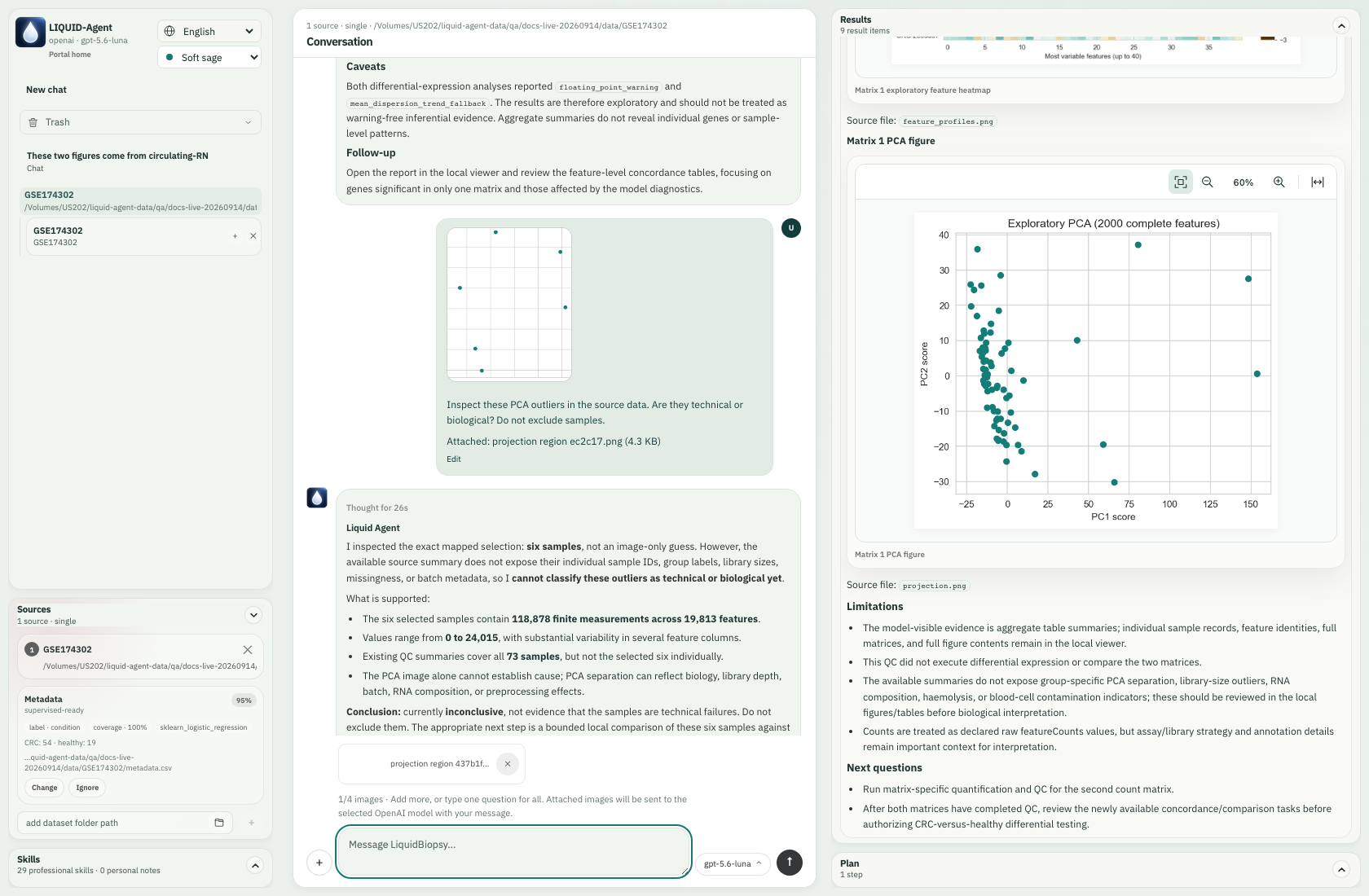Click the LIQUID-Agent droplet logo
Viewport: 1369px width, 896px height.
tap(30, 33)
